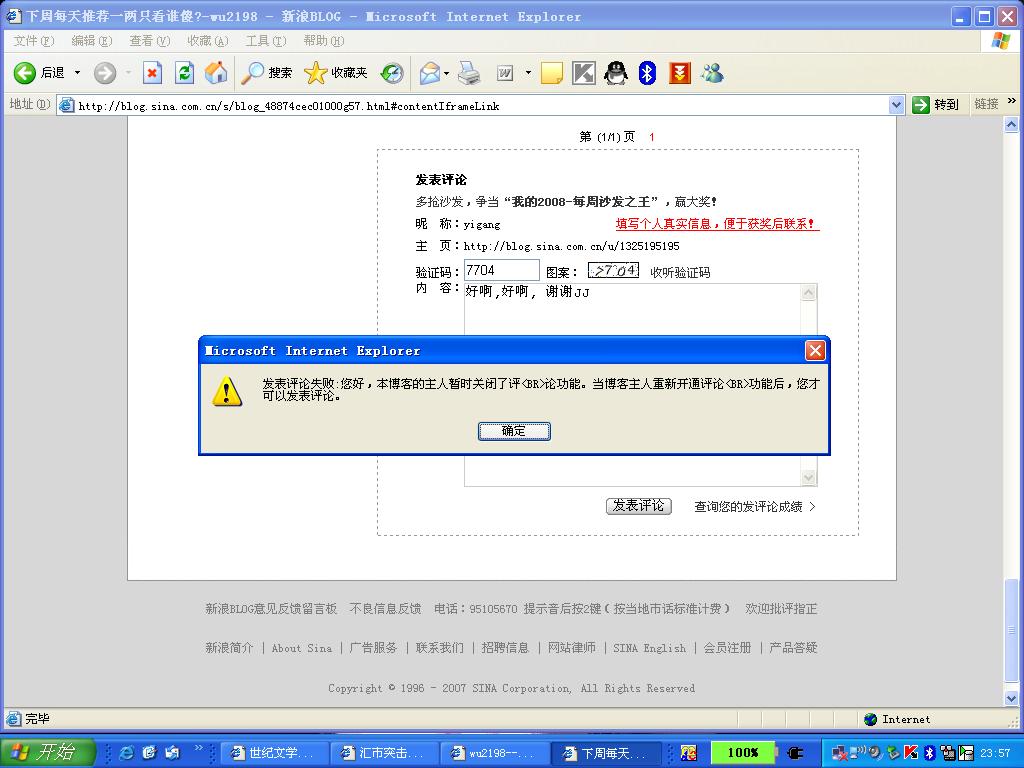The image size is (1024, 768).
Task: Launch Internet Explorer from Quick Launch
Action: (x=127, y=753)
